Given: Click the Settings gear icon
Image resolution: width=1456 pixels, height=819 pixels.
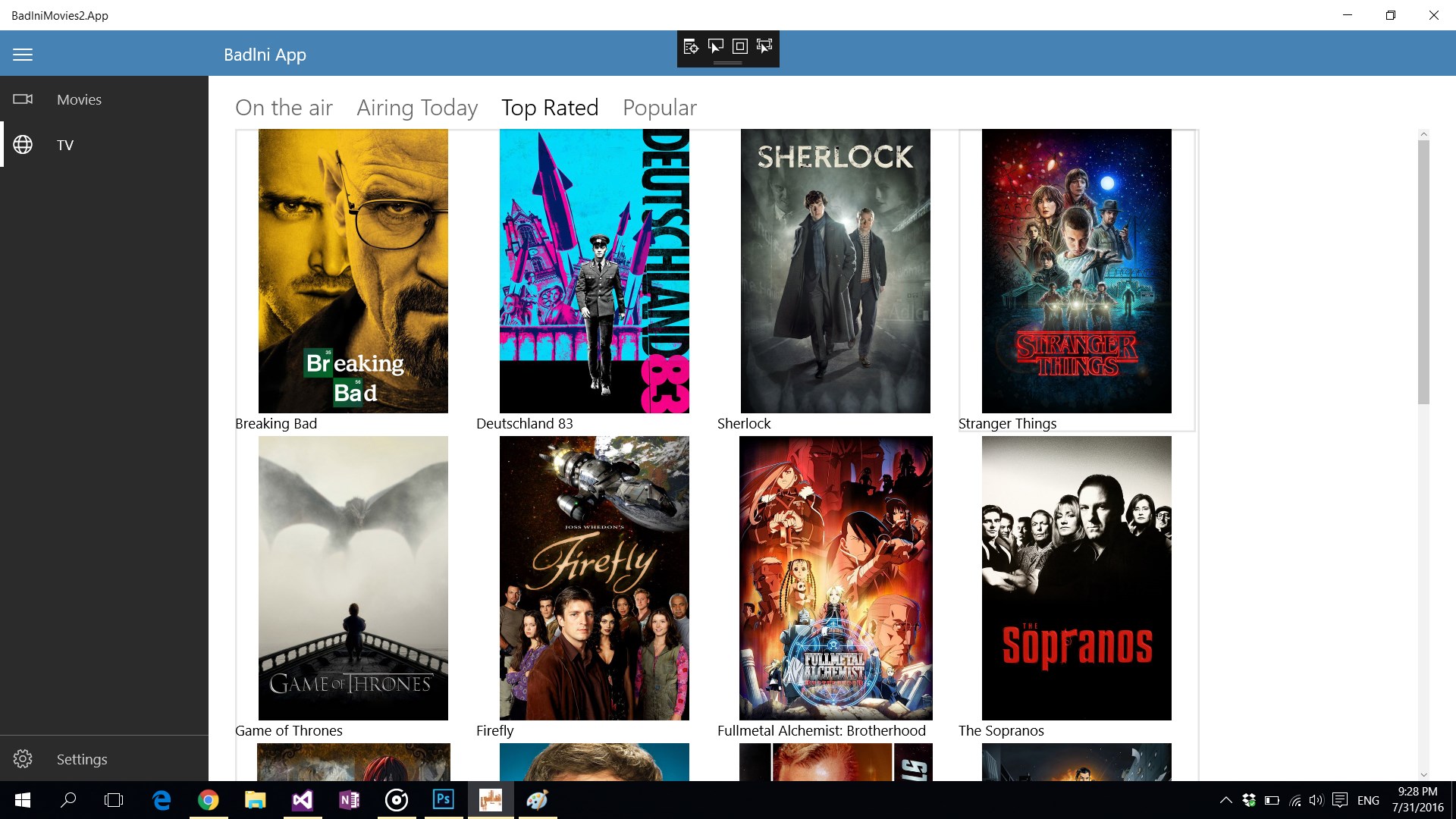Looking at the screenshot, I should (x=23, y=759).
